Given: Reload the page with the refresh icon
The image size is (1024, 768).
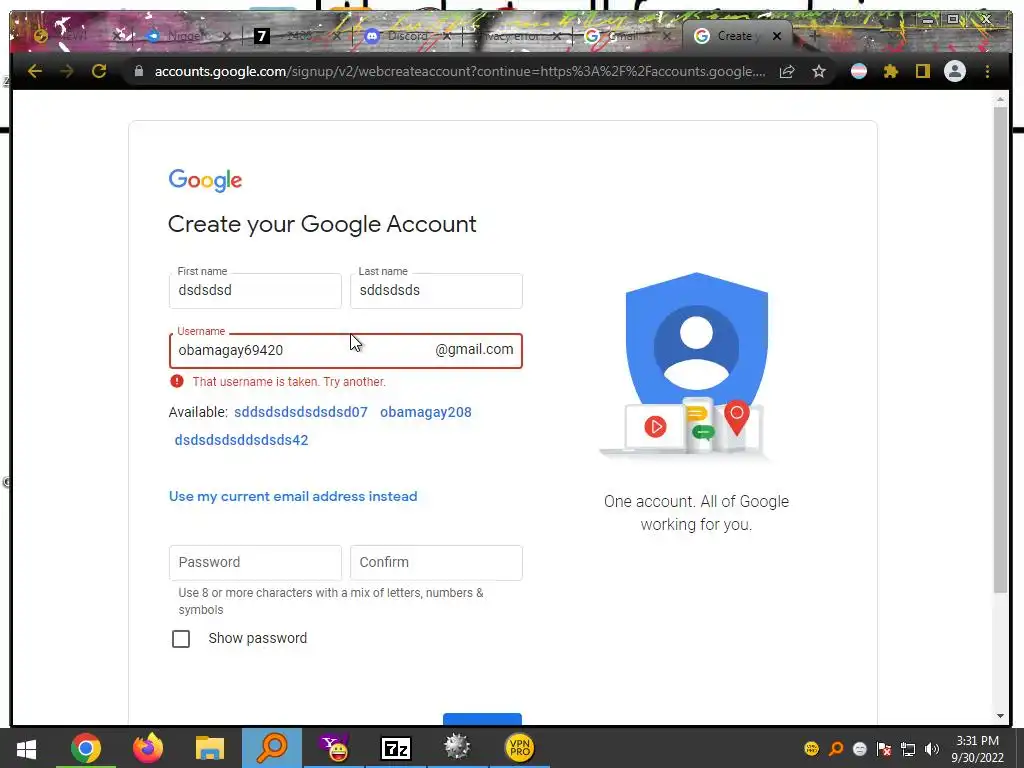Looking at the screenshot, I should tap(99, 71).
